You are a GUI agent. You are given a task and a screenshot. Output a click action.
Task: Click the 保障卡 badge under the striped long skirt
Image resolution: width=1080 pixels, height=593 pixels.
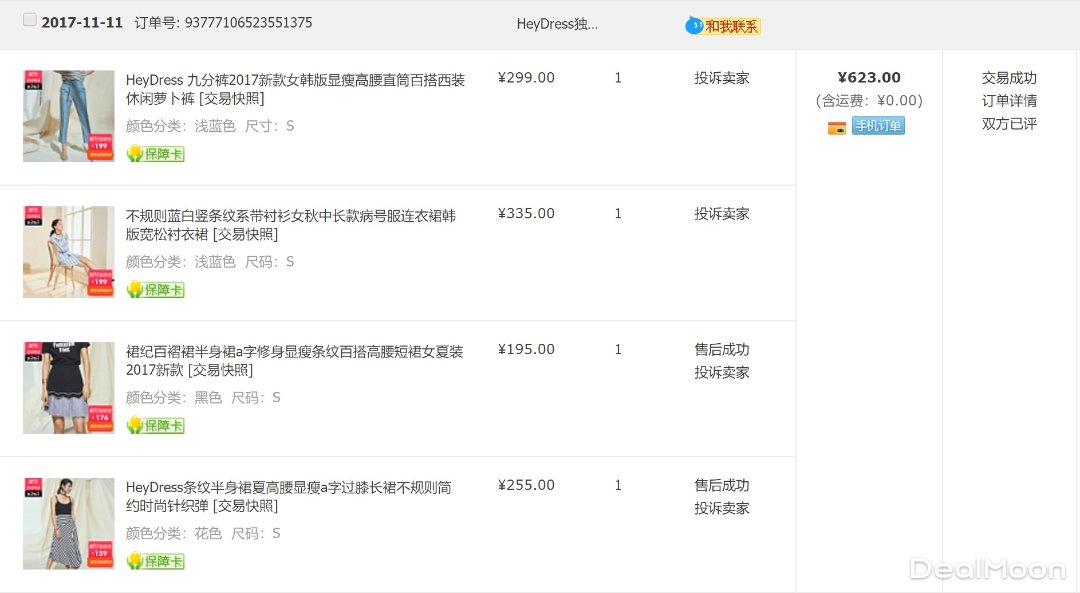[156, 562]
